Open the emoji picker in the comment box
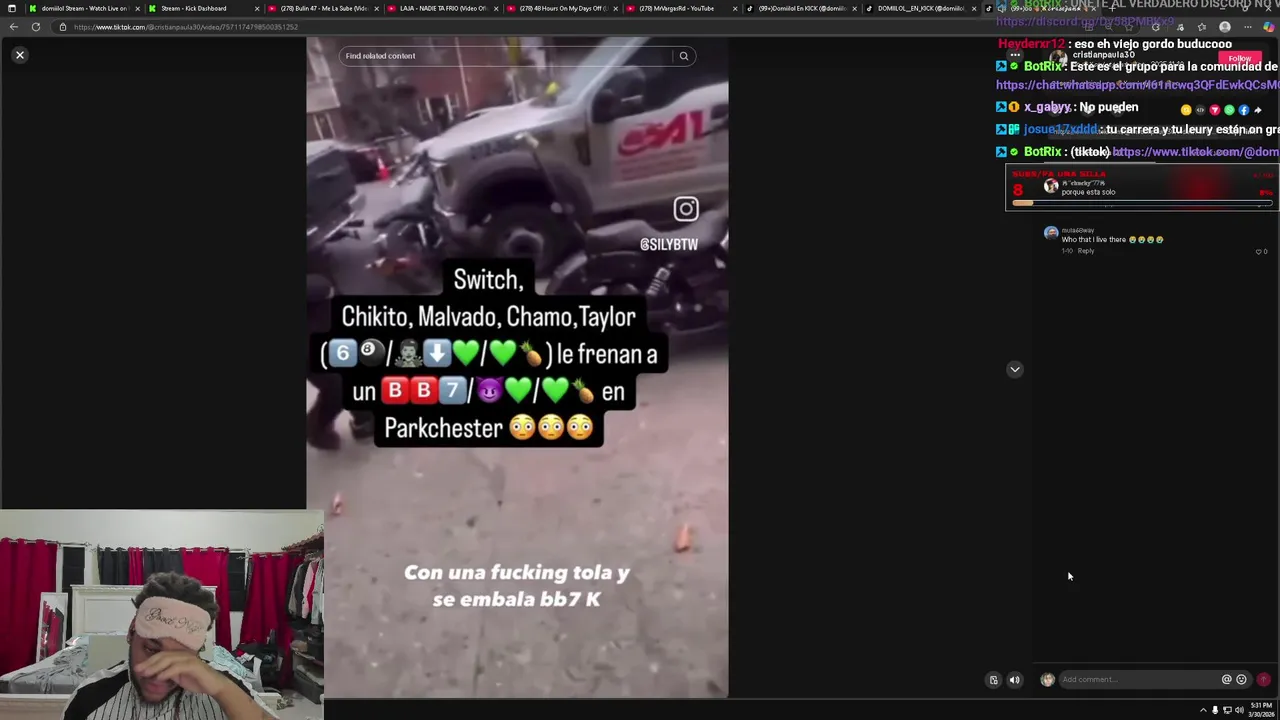This screenshot has height=720, width=1280. (1241, 680)
